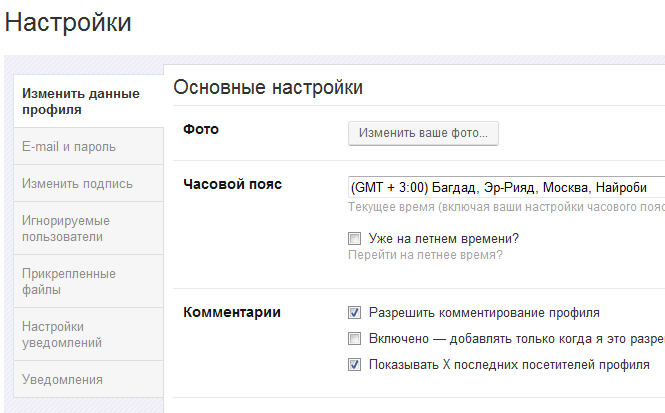Screen dimensions: 665x413
Task: Open the 'Изменить подпись' sidebar item
Action: tap(77, 183)
